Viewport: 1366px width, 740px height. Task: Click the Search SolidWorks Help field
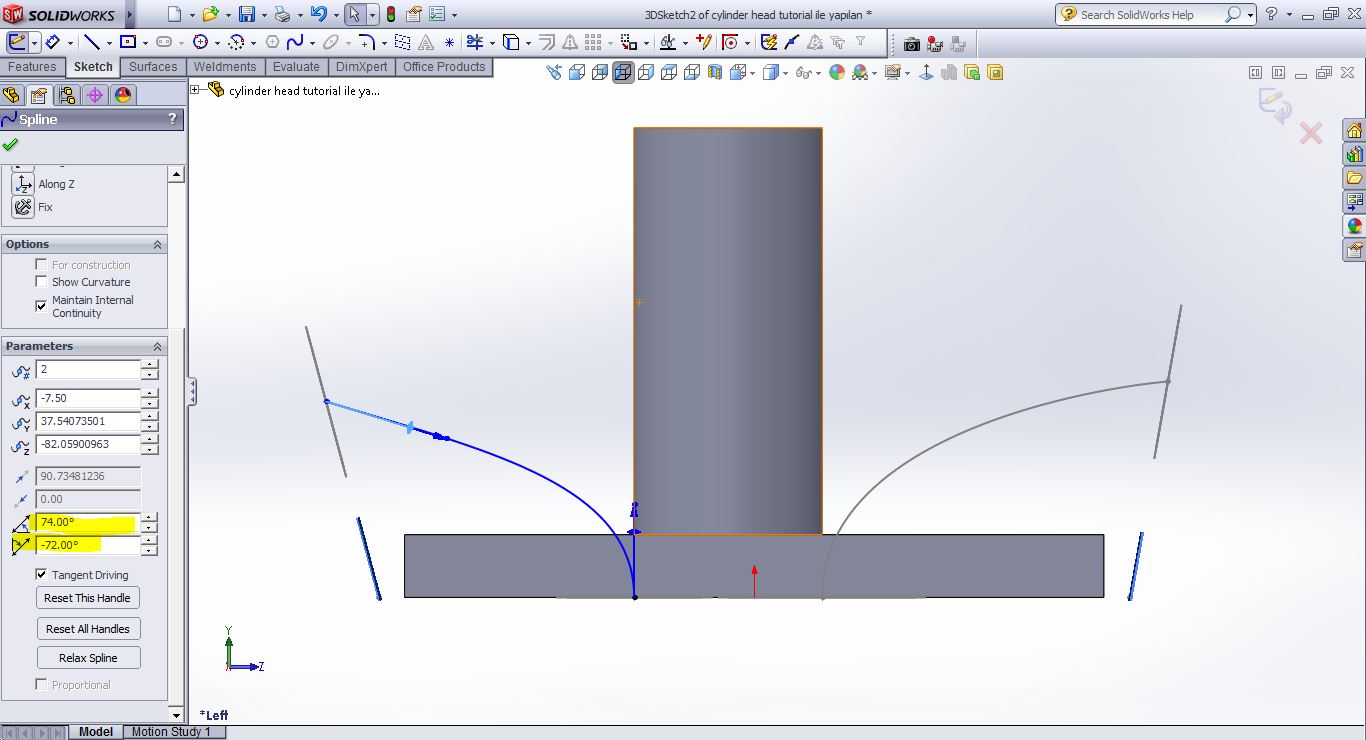coord(1150,15)
